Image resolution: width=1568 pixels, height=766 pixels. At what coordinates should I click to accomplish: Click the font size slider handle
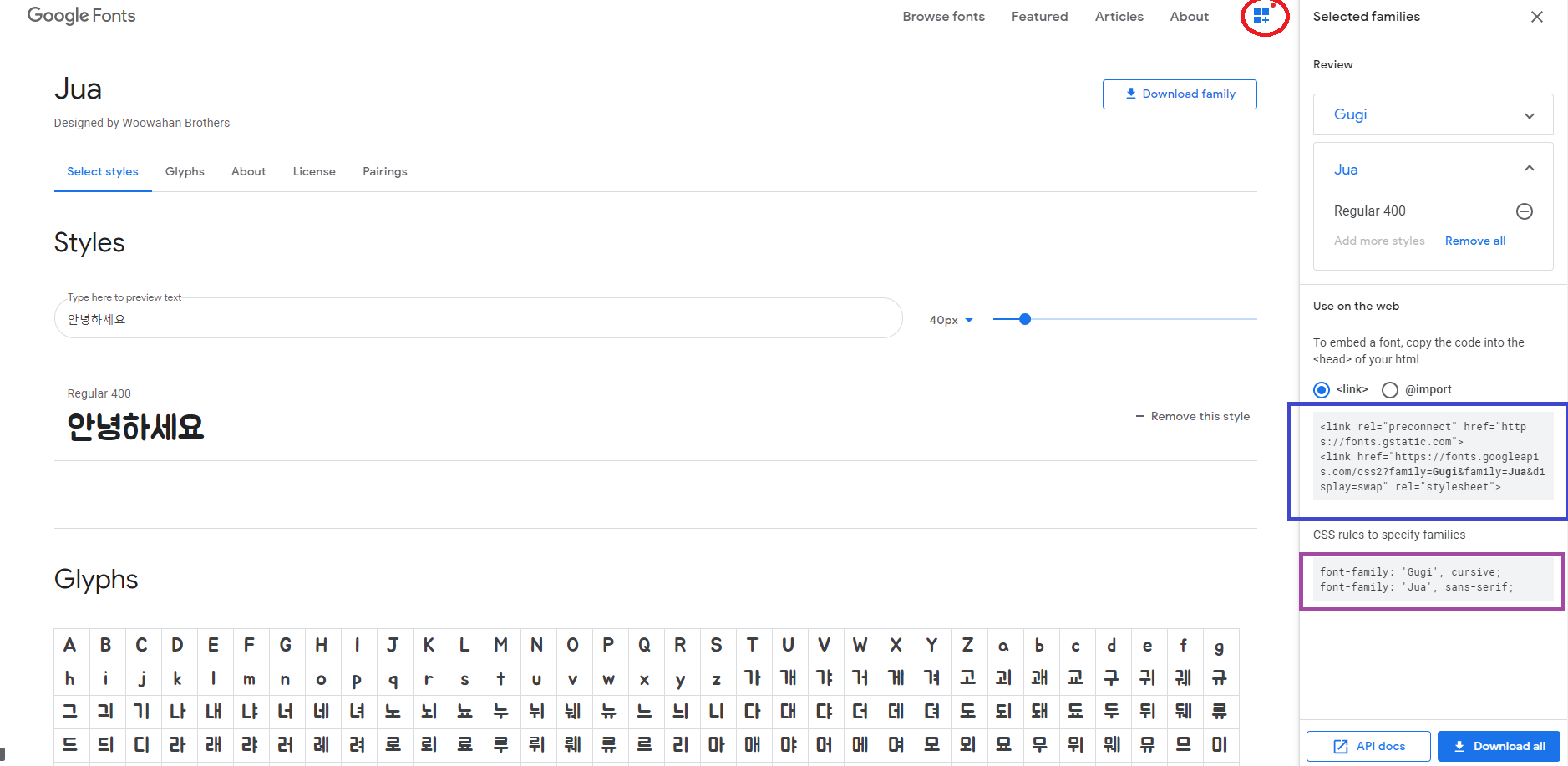[x=1025, y=319]
